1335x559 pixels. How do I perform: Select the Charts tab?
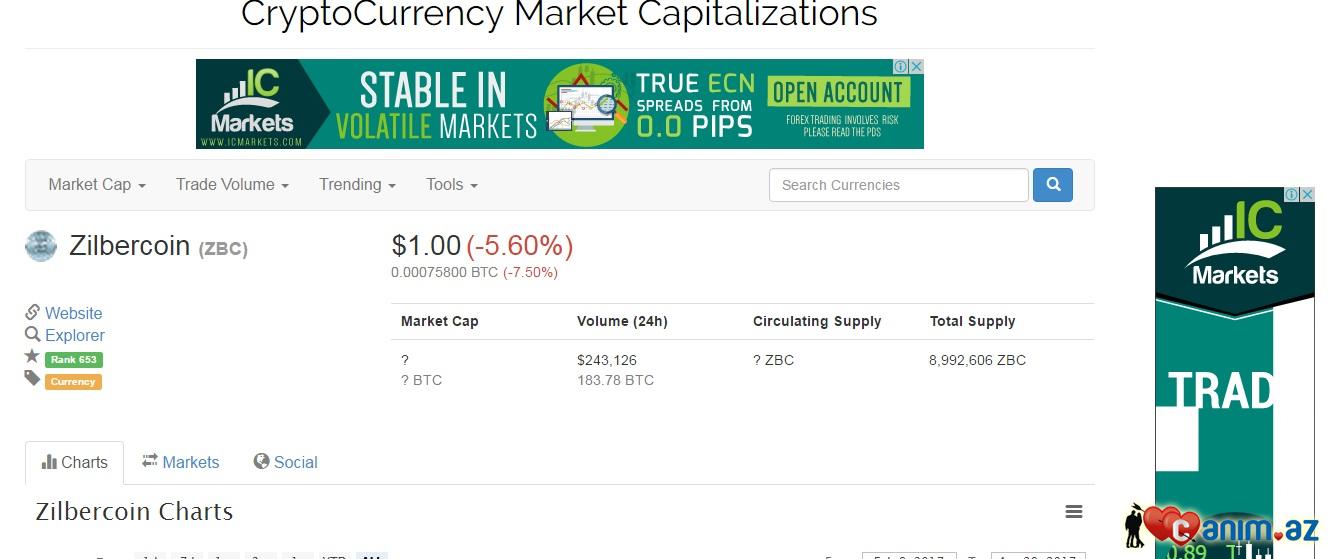pos(75,462)
